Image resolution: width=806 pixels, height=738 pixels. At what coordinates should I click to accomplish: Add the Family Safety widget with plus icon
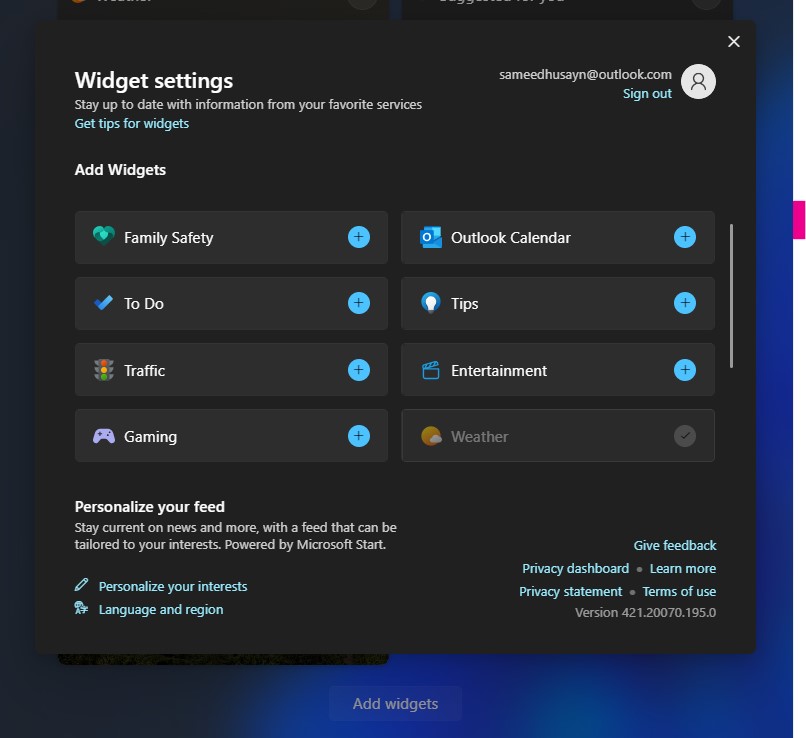[359, 237]
